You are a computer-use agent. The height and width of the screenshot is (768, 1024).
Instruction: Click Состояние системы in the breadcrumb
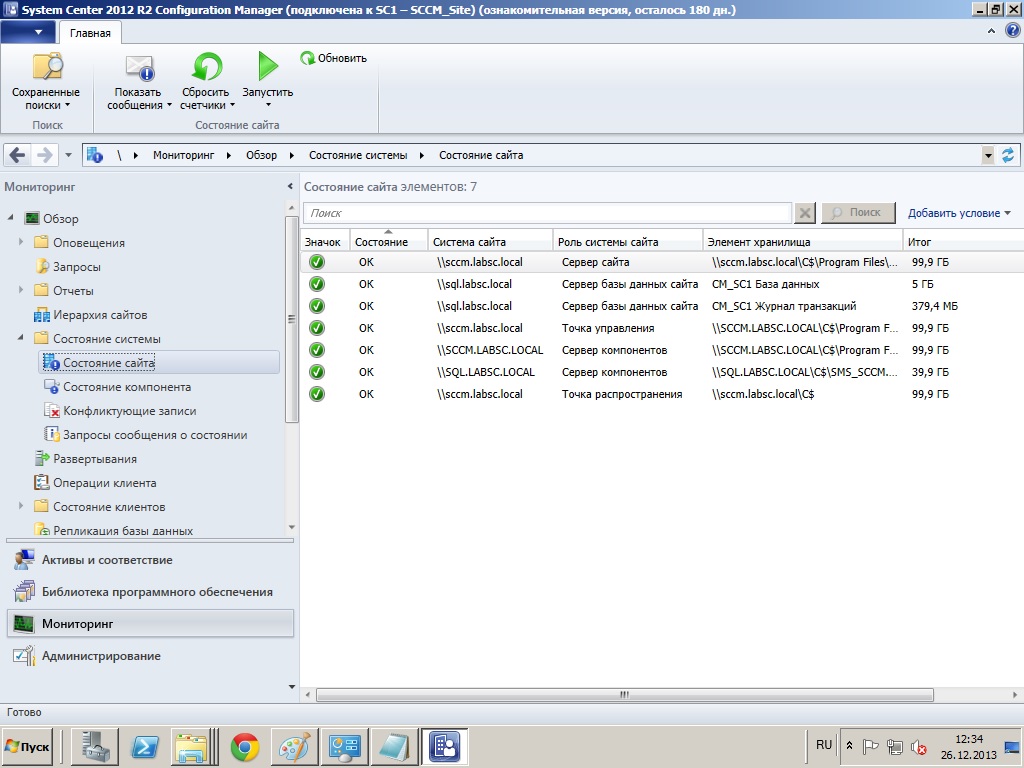(x=358, y=155)
